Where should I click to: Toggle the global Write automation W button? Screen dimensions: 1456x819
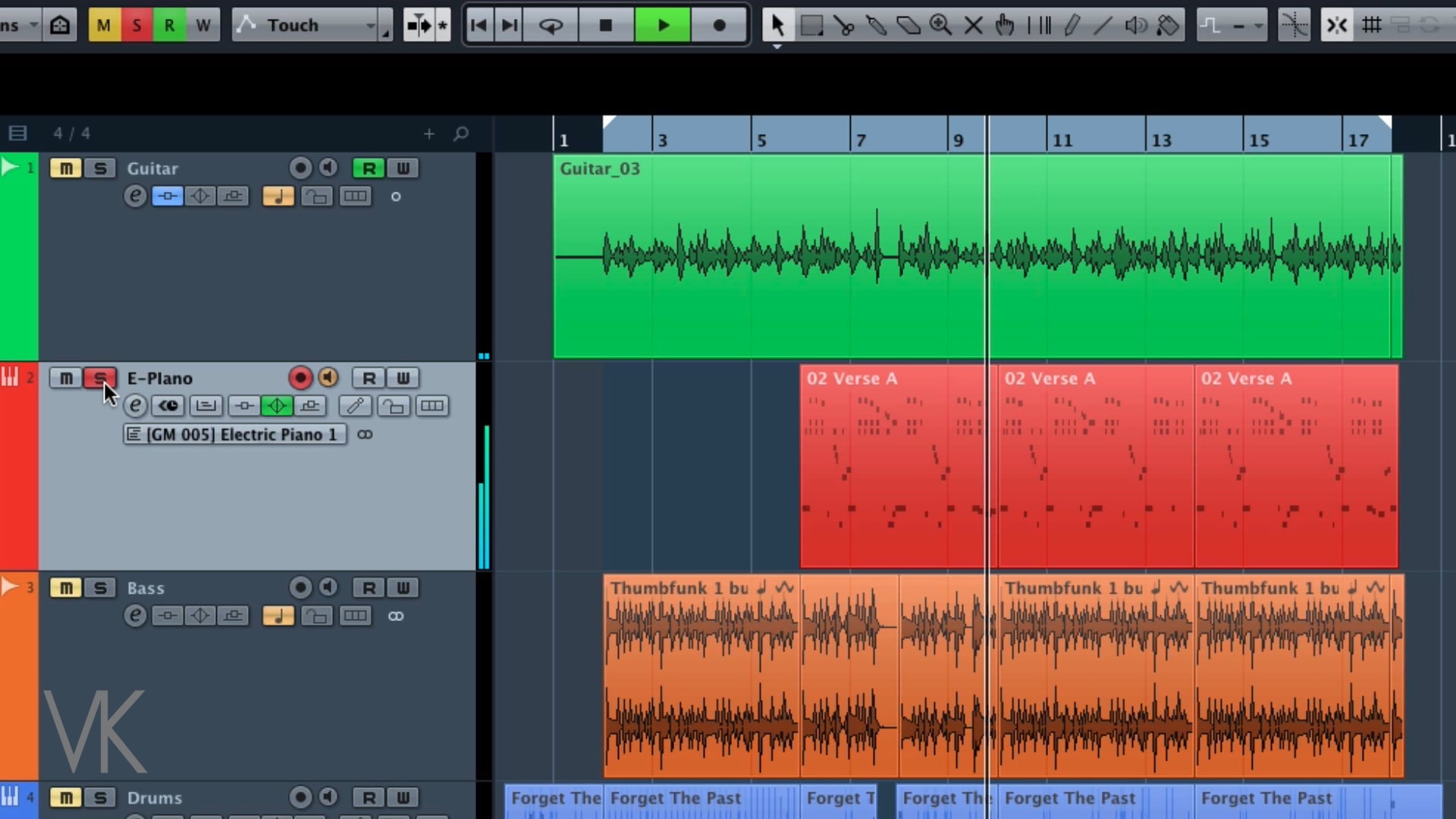point(202,25)
